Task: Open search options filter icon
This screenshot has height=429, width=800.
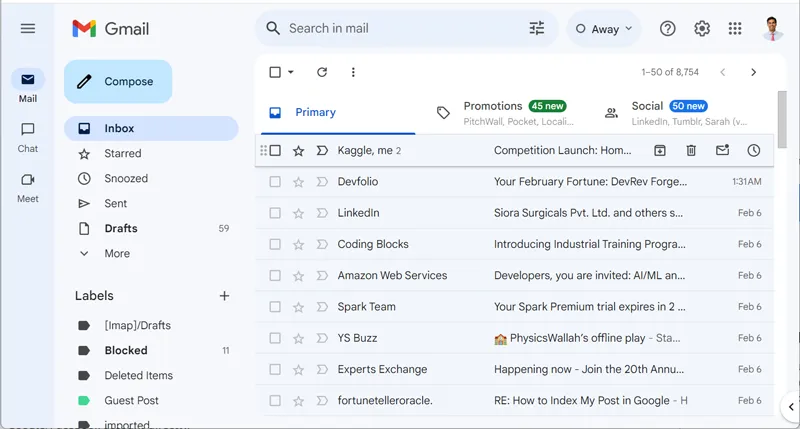Action: [536, 28]
